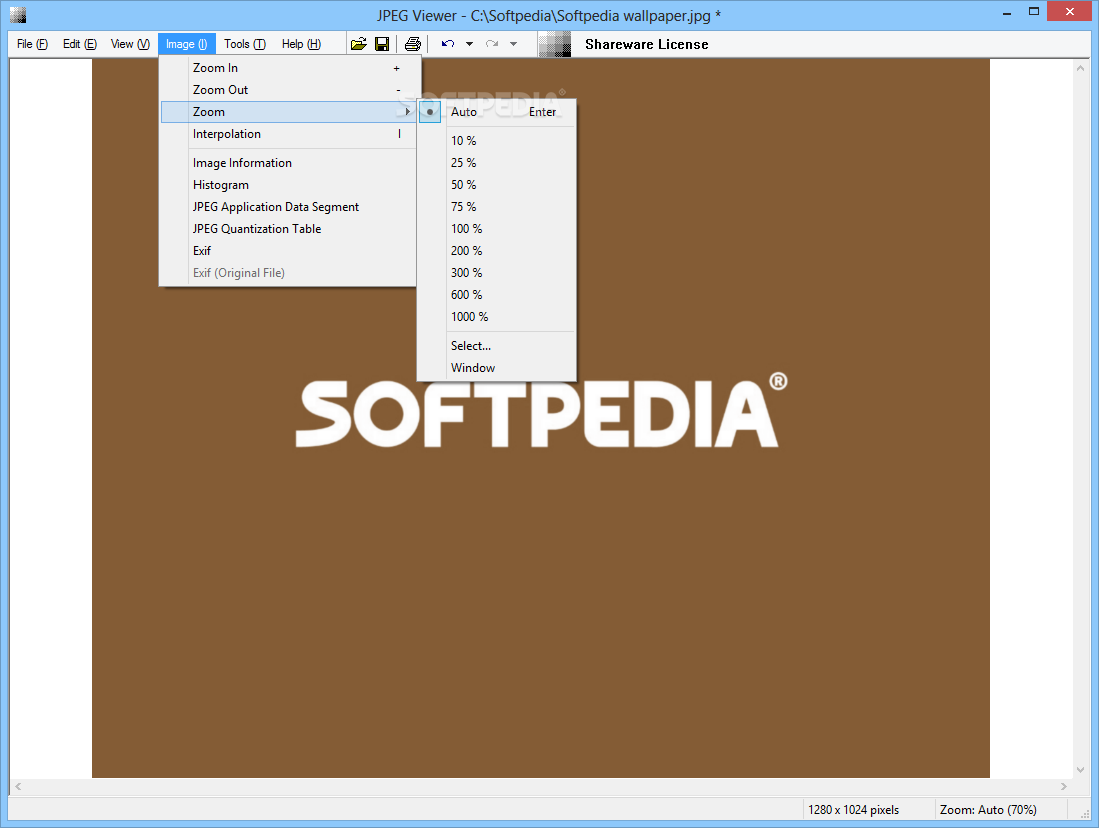Open Image Information

[289, 163]
